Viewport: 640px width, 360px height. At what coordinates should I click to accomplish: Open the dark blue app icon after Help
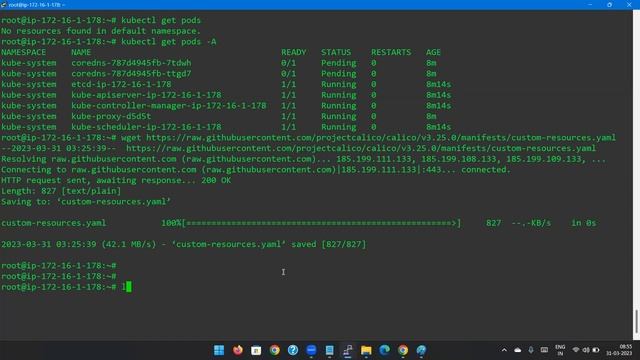[x=311, y=350]
